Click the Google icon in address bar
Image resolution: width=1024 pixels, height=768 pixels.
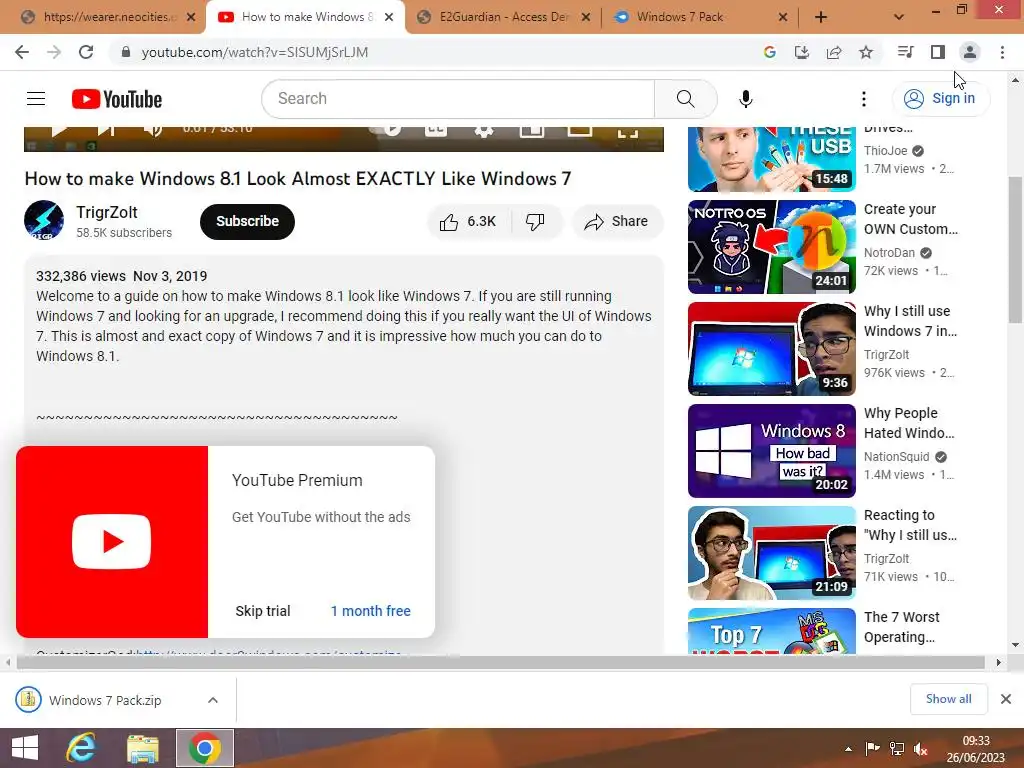769,52
